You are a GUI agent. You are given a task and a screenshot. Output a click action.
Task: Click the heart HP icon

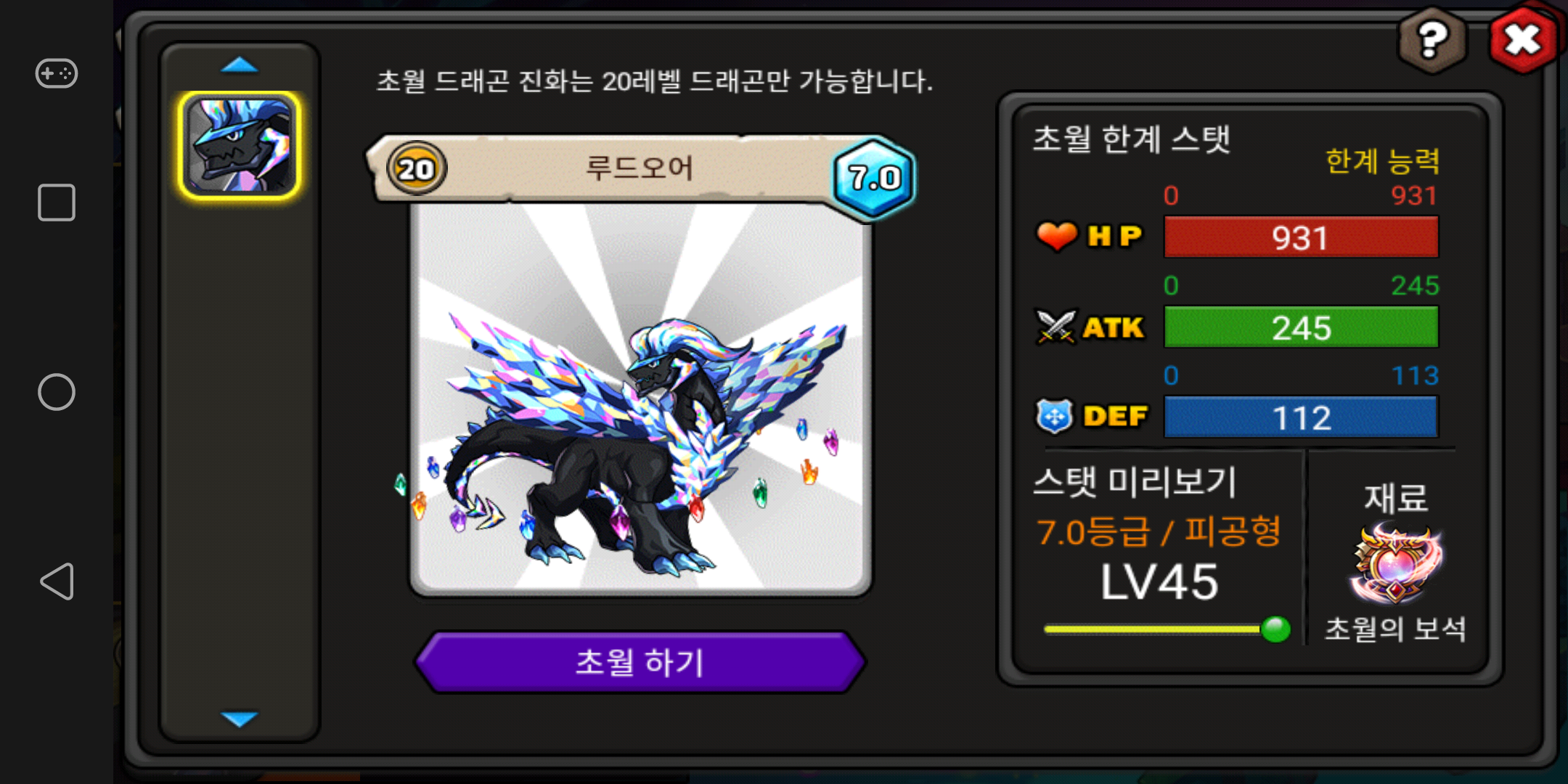coord(1056,236)
